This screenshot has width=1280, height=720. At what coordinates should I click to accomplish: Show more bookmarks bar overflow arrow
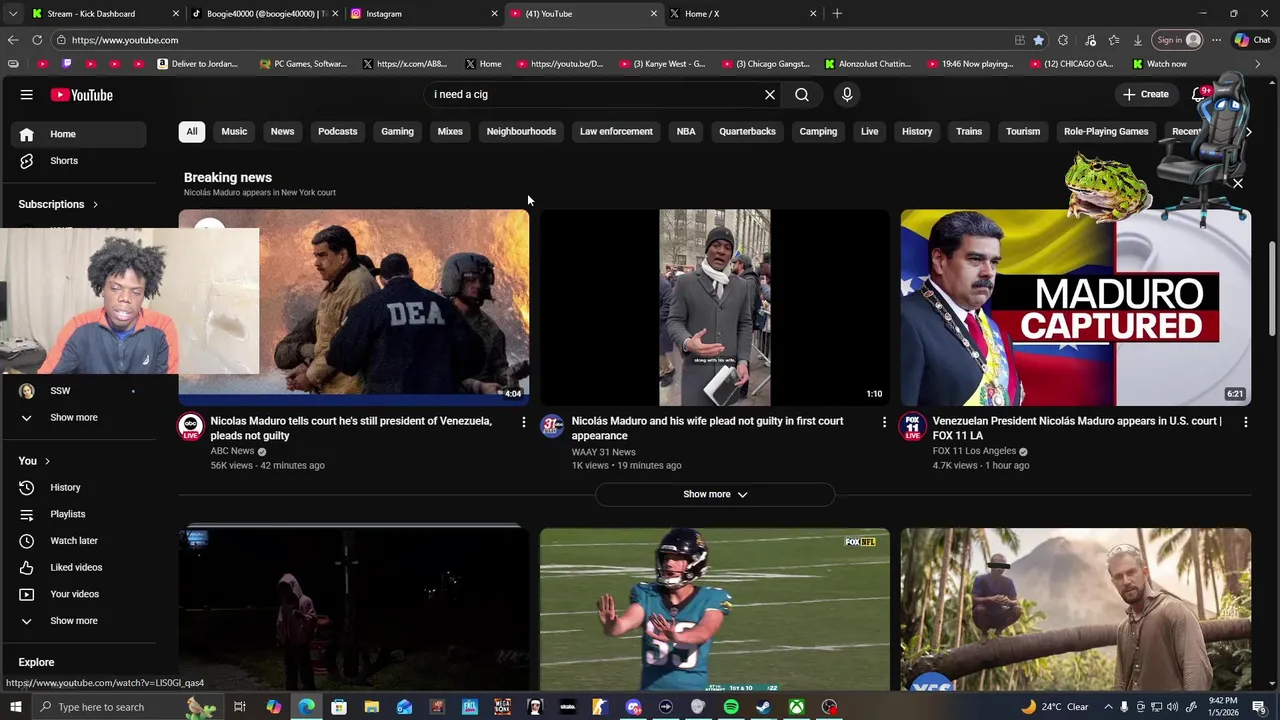(x=1258, y=64)
